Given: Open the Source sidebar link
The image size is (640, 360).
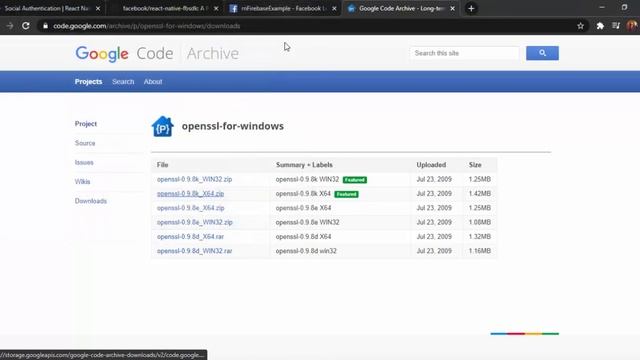Looking at the screenshot, I should 85,143.
